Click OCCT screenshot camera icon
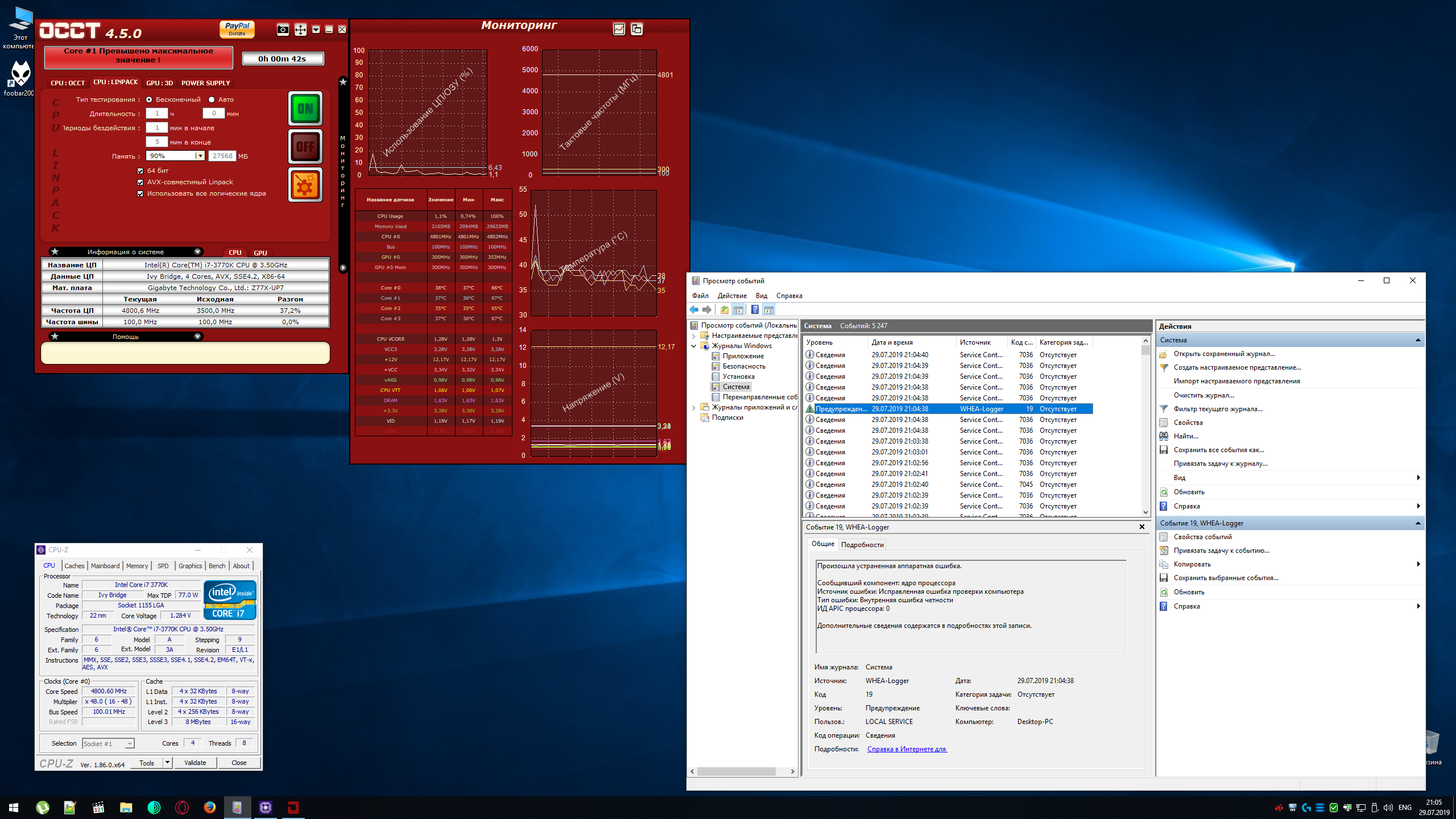The height and width of the screenshot is (819, 1456). [x=283, y=30]
